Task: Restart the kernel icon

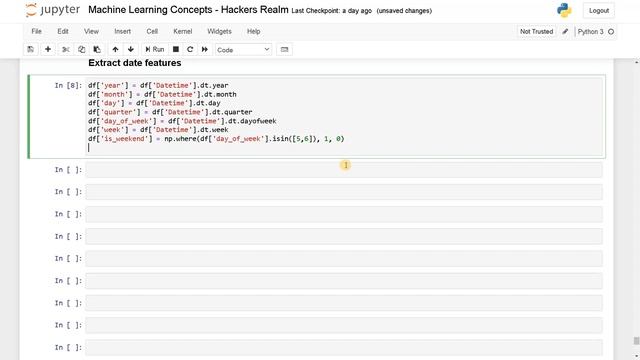Action: (190, 49)
